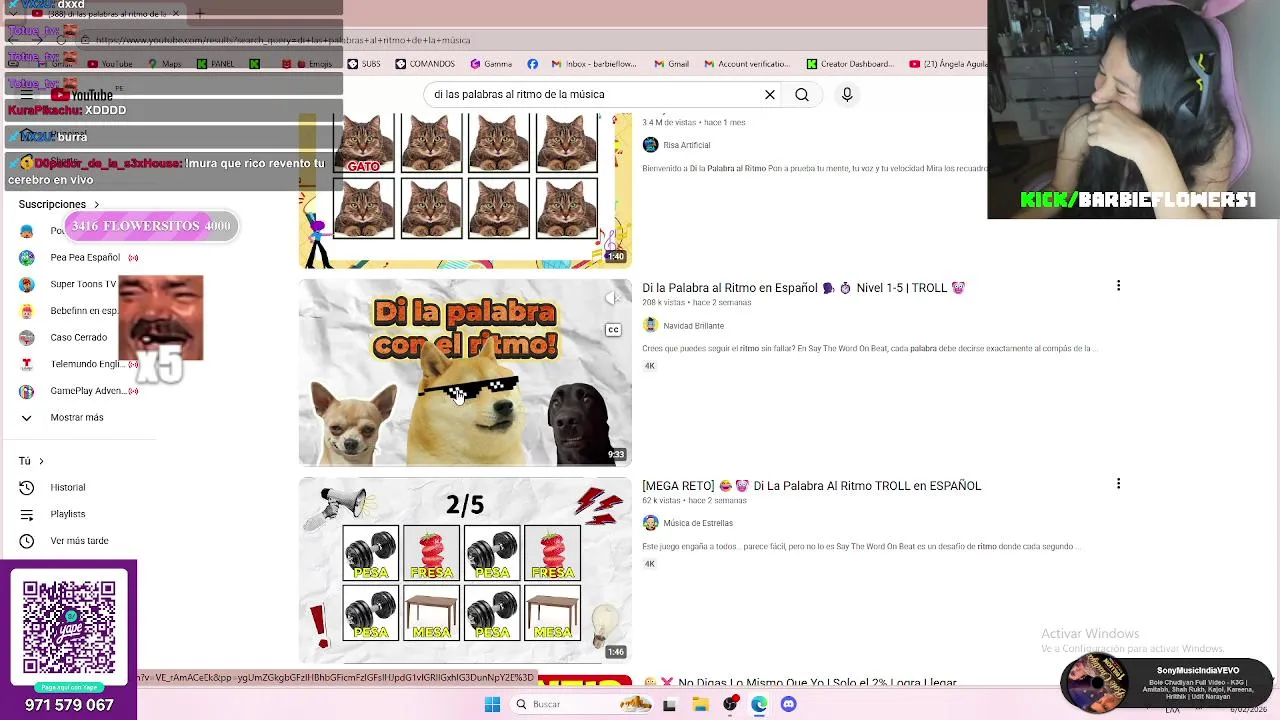1280x720 pixels.
Task: Open Task View on taskbar
Action: [669, 704]
